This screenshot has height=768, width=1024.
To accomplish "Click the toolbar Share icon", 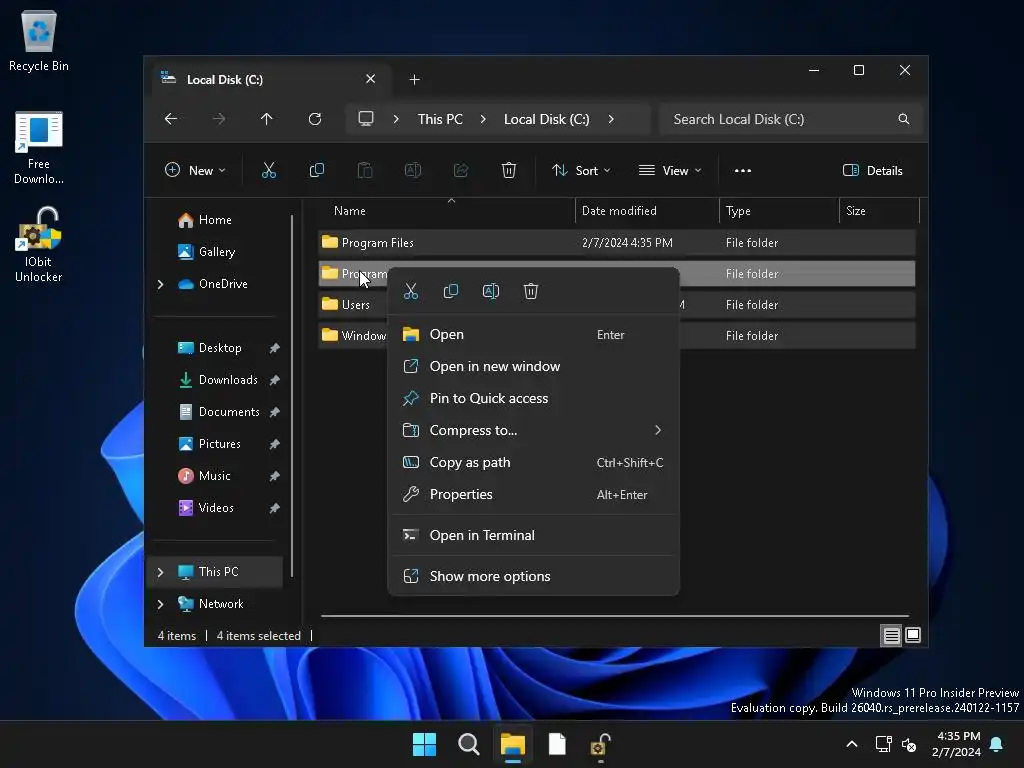I will [x=461, y=170].
